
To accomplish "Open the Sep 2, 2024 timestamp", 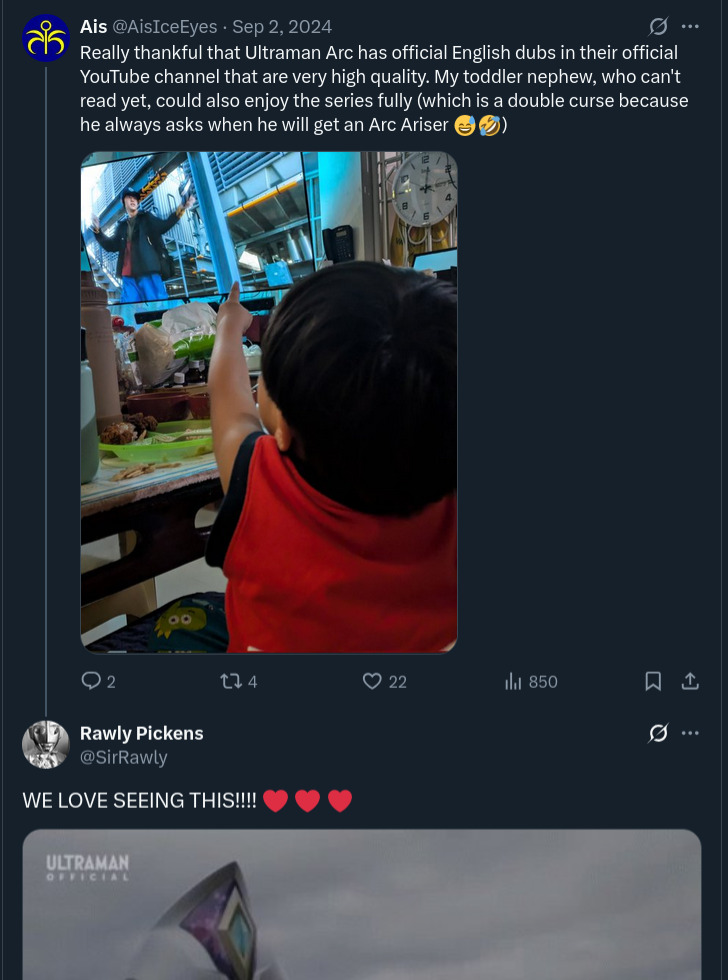I will [x=282, y=27].
